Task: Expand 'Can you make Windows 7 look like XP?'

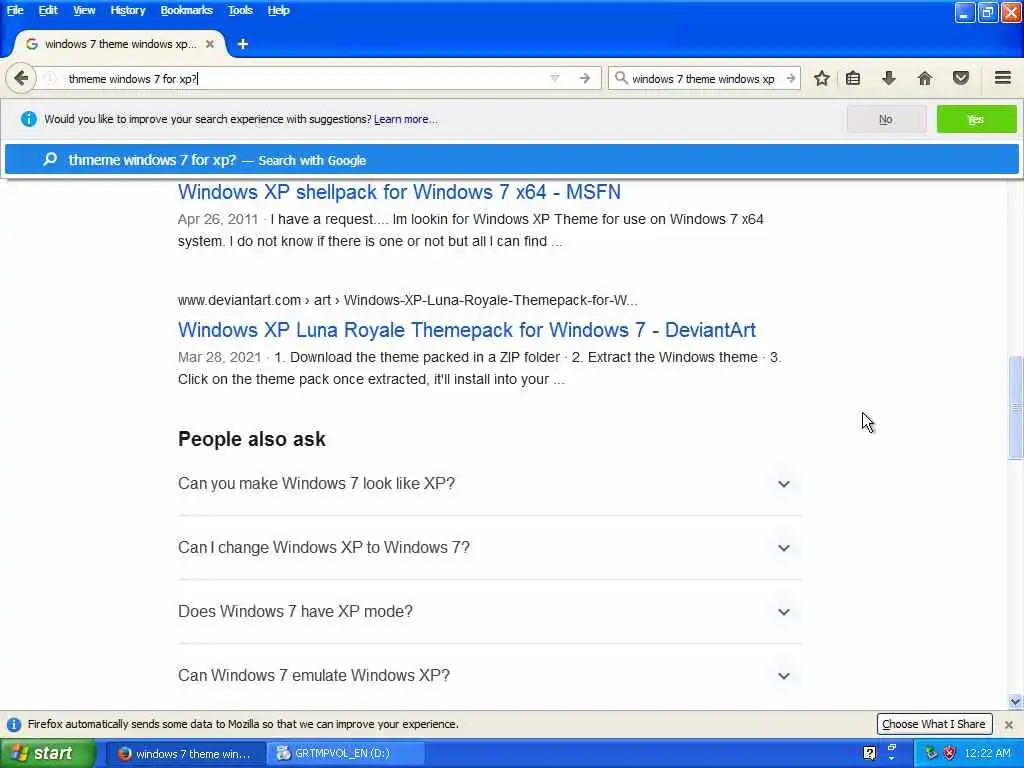Action: [489, 484]
